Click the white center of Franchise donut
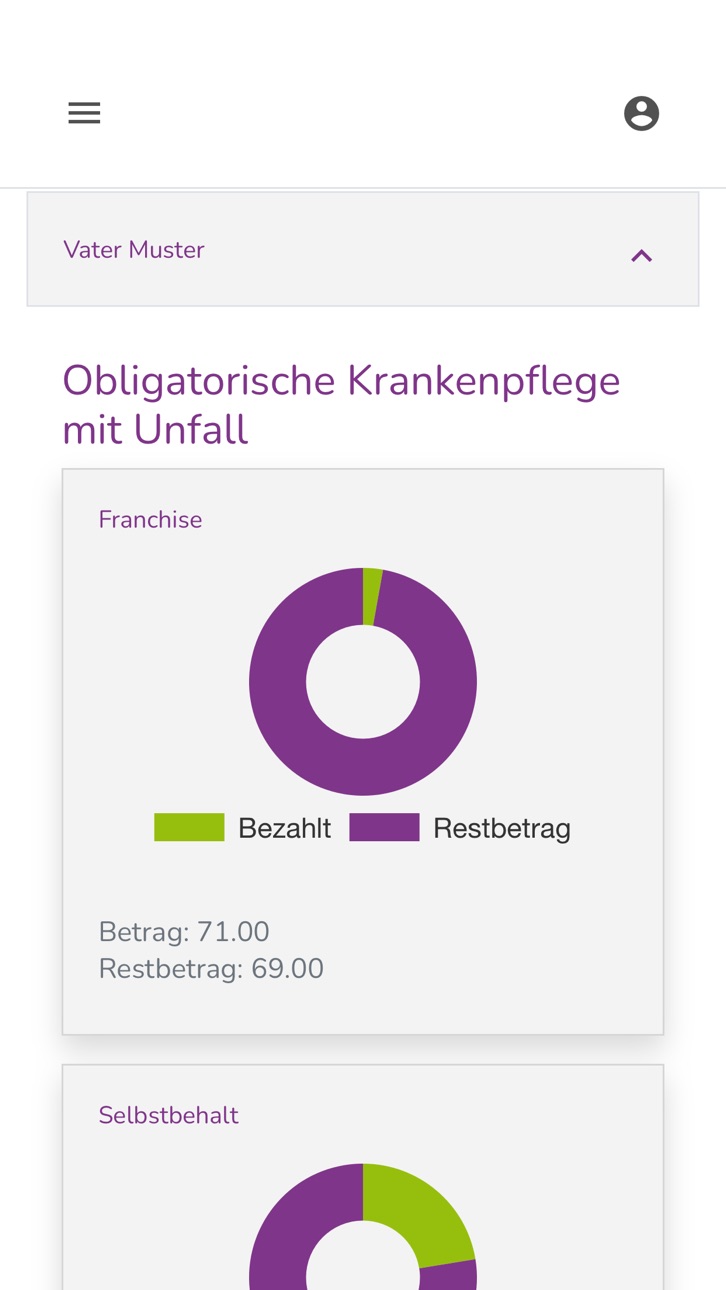The image size is (726, 1290). point(363,682)
